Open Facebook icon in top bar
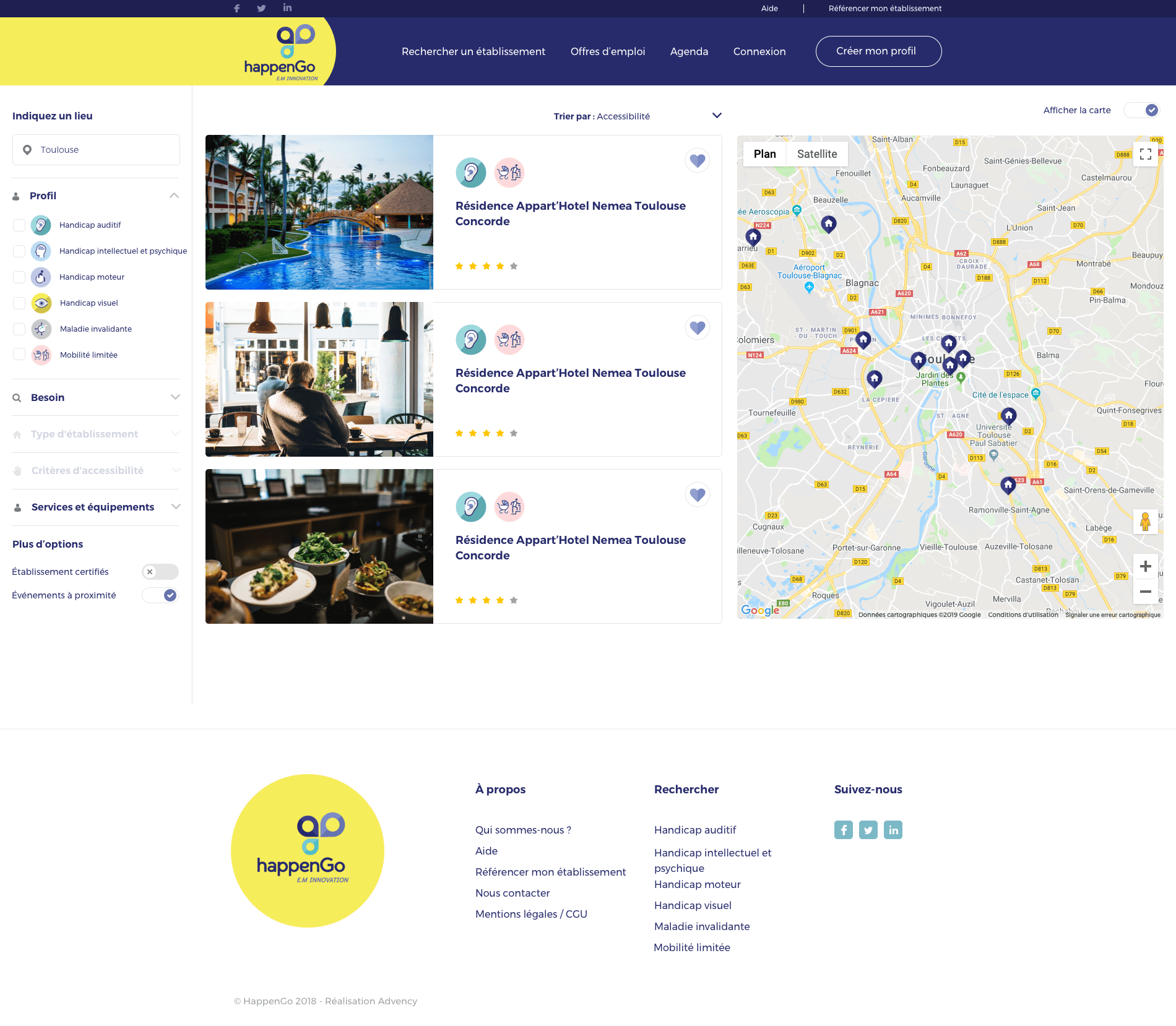 (x=236, y=9)
